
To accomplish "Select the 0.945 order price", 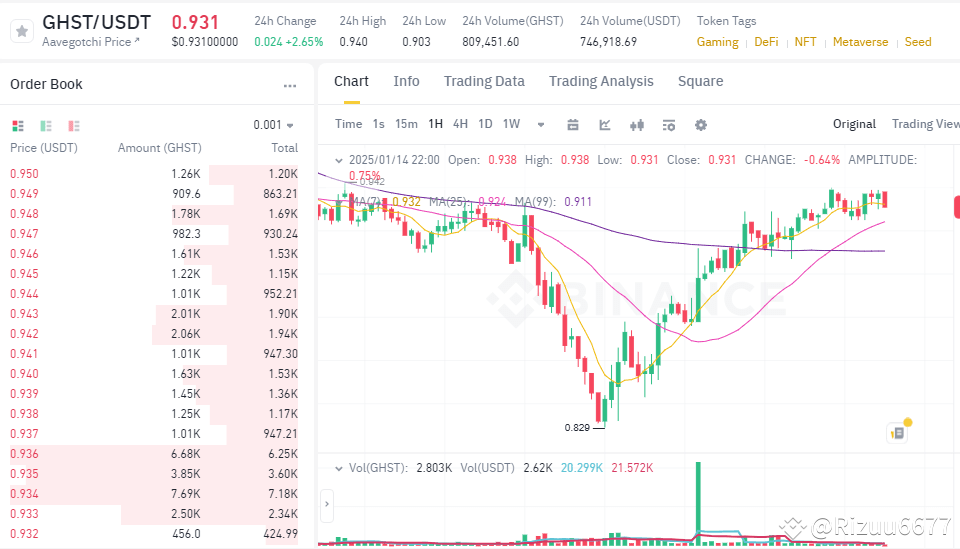I will coord(24,274).
